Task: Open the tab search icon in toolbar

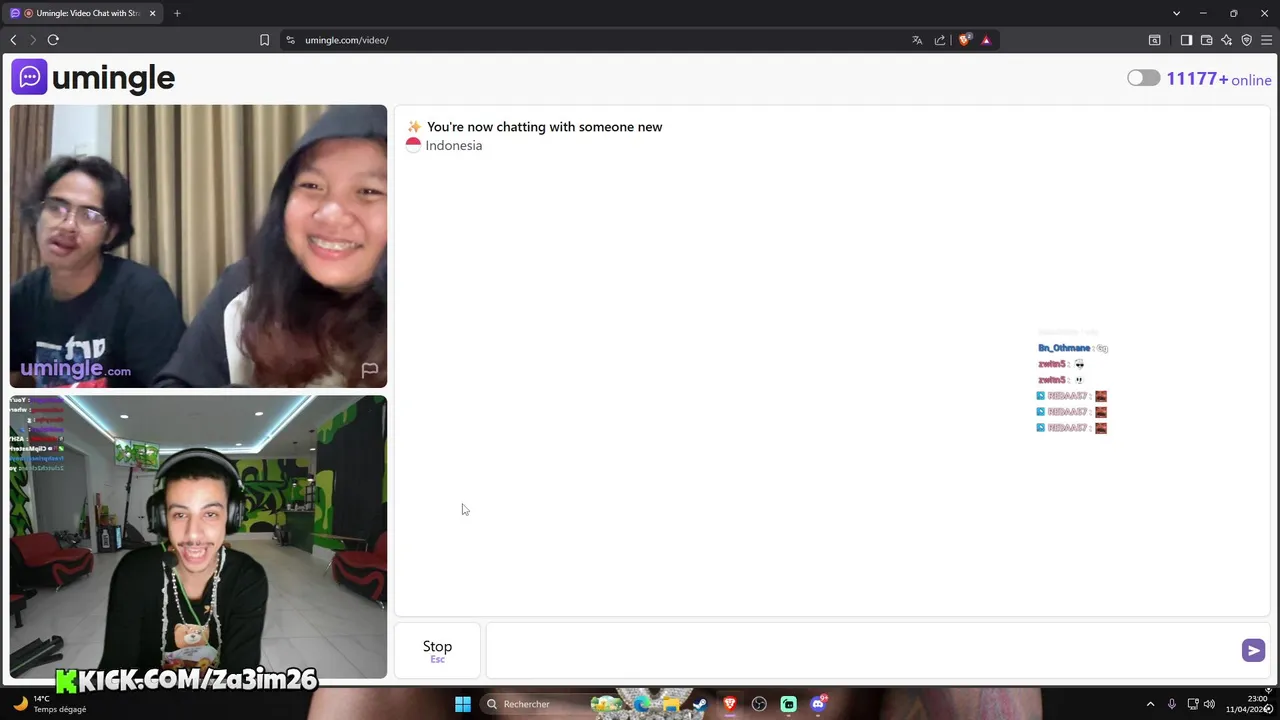Action: coord(1154,40)
